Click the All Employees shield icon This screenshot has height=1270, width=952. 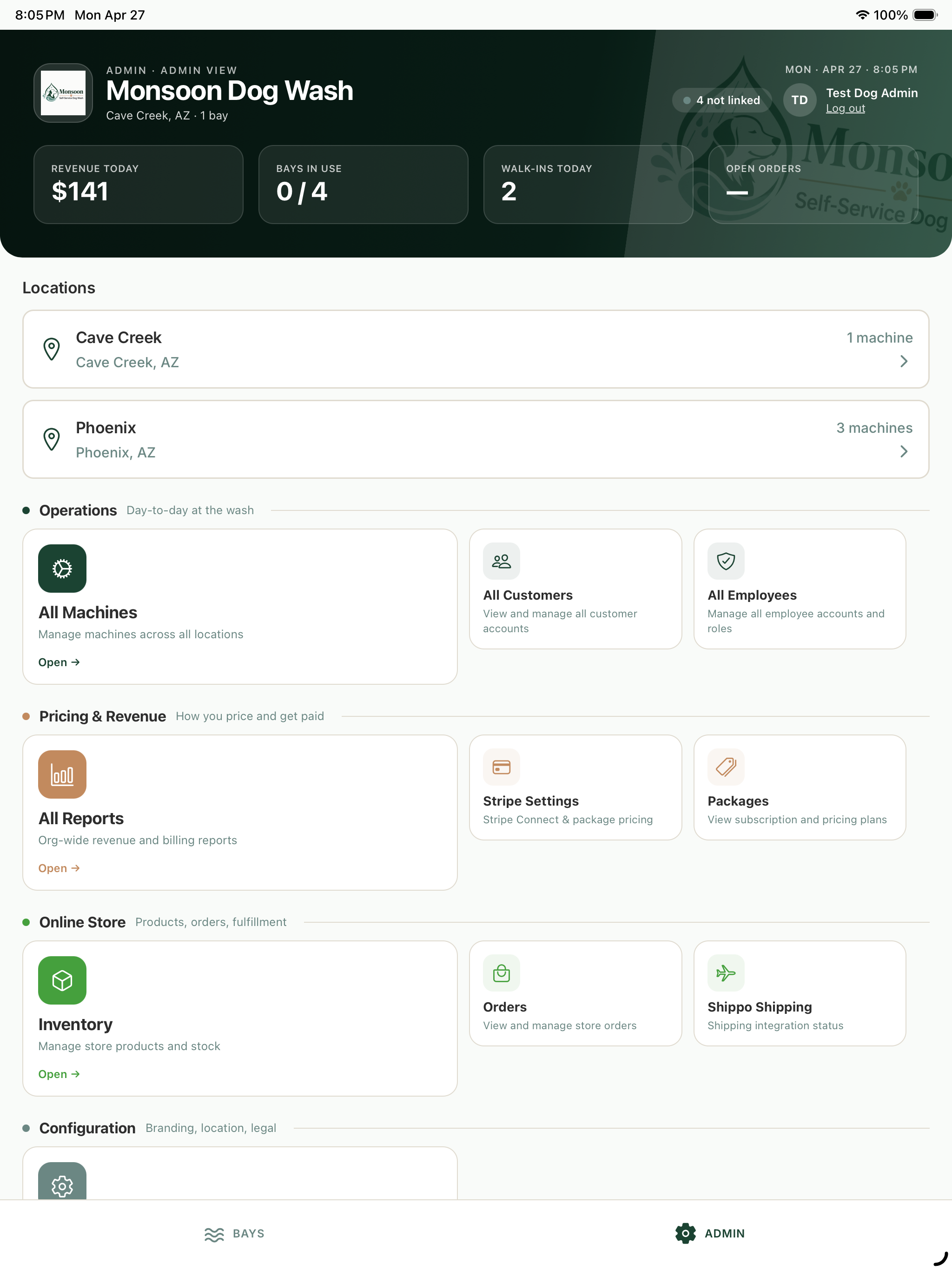(726, 561)
